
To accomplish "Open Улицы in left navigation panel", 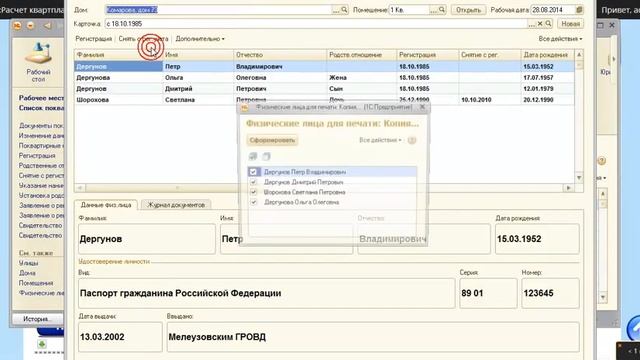I will 28,263.
